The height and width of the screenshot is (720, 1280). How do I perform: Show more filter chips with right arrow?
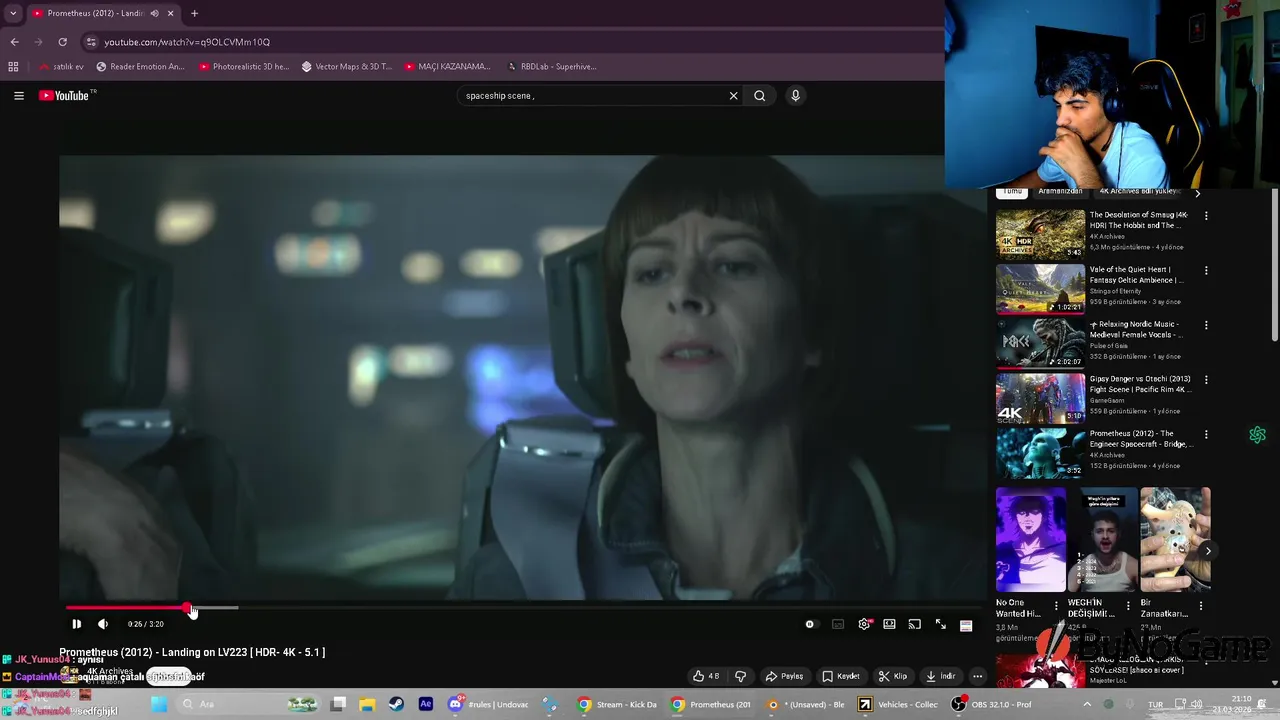click(x=1197, y=192)
